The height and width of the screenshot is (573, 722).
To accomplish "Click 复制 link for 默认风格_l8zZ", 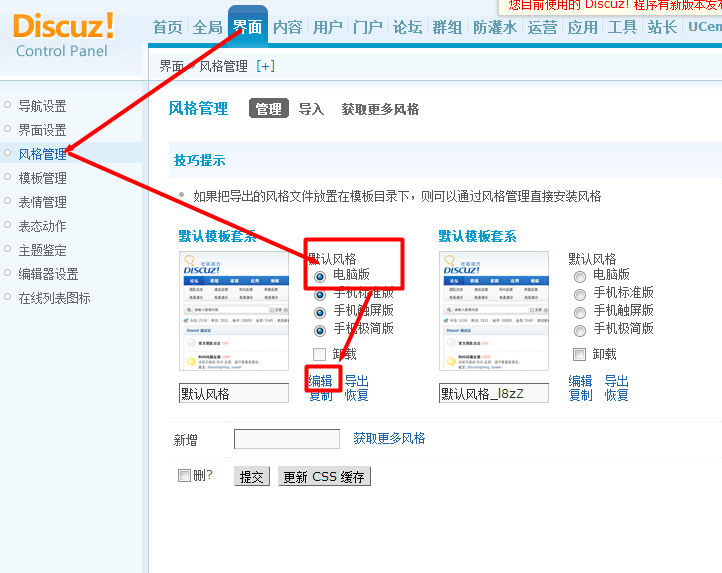I will tap(580, 395).
